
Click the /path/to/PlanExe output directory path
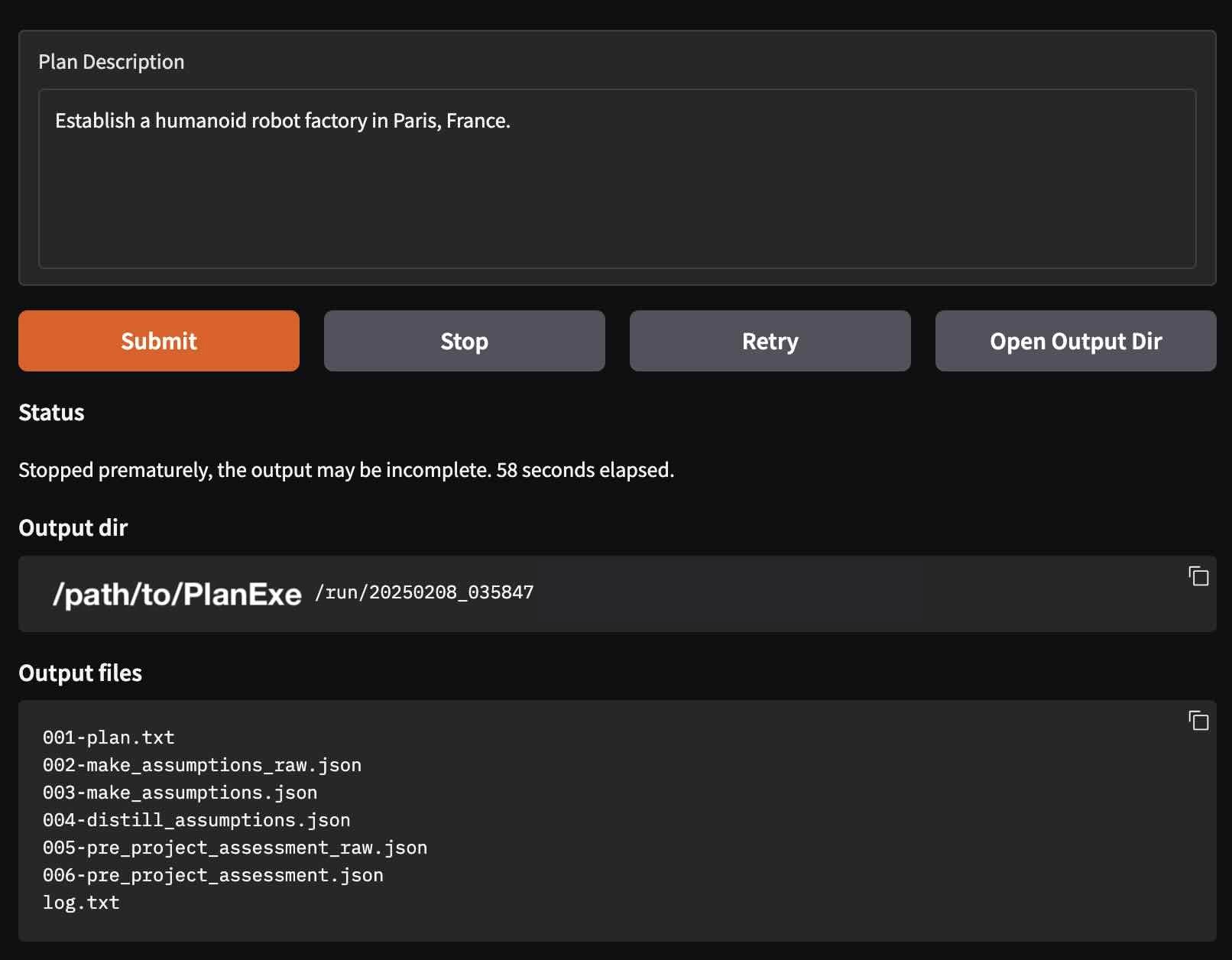[177, 592]
